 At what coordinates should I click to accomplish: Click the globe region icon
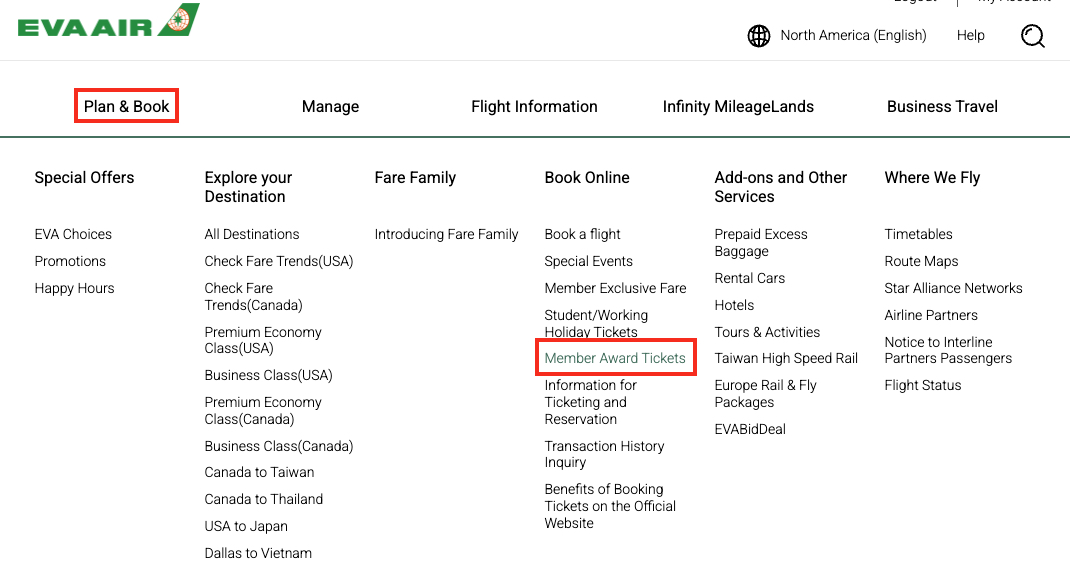tap(759, 35)
